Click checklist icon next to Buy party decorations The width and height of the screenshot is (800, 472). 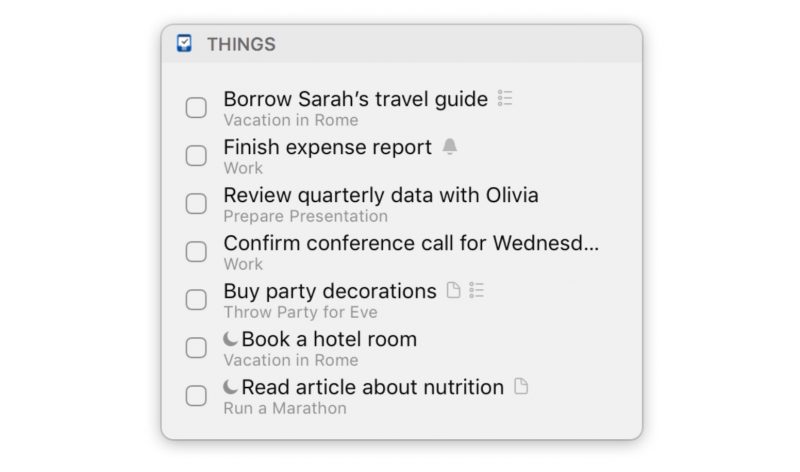(x=476, y=290)
